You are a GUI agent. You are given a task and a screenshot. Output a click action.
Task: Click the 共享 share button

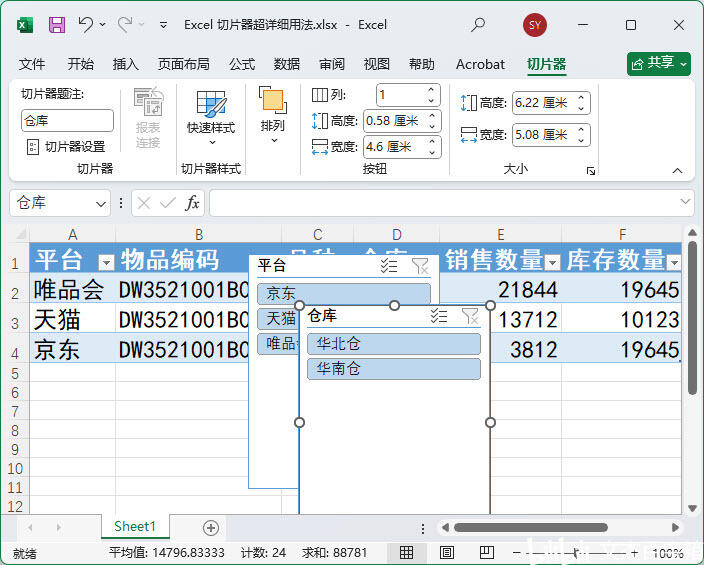pyautogui.click(x=659, y=63)
